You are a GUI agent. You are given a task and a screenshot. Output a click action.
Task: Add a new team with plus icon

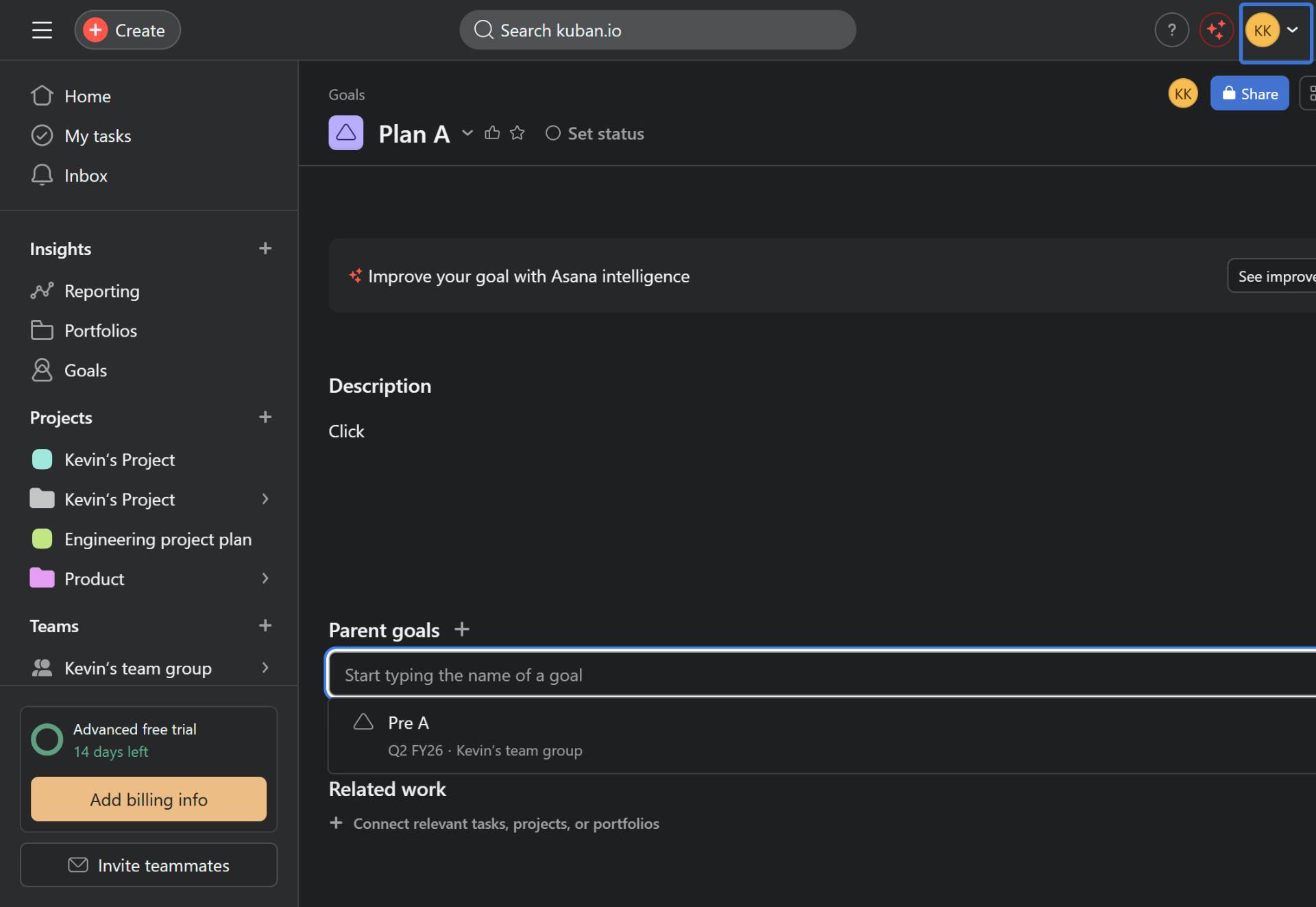(x=265, y=625)
